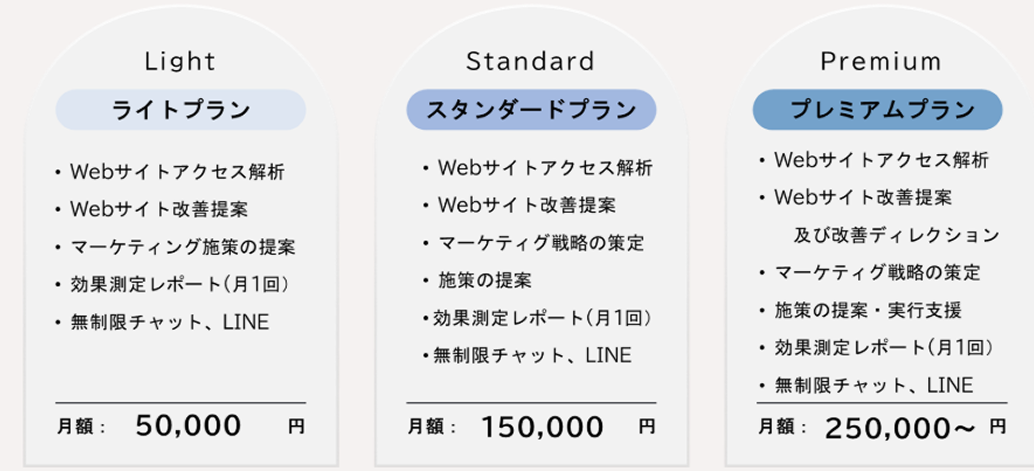Click the 150,000 monthly price
This screenshot has height=471, width=1034.
point(542,427)
